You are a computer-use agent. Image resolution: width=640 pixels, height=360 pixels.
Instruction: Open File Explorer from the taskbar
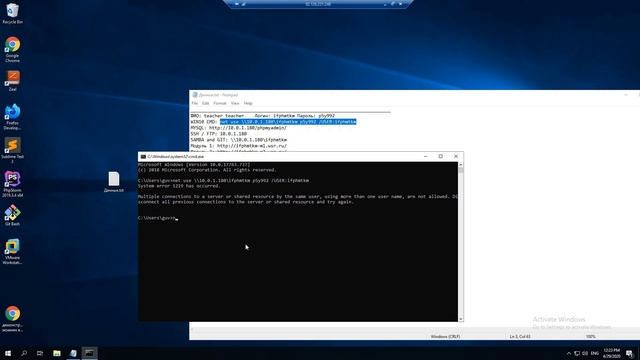[x=57, y=353]
